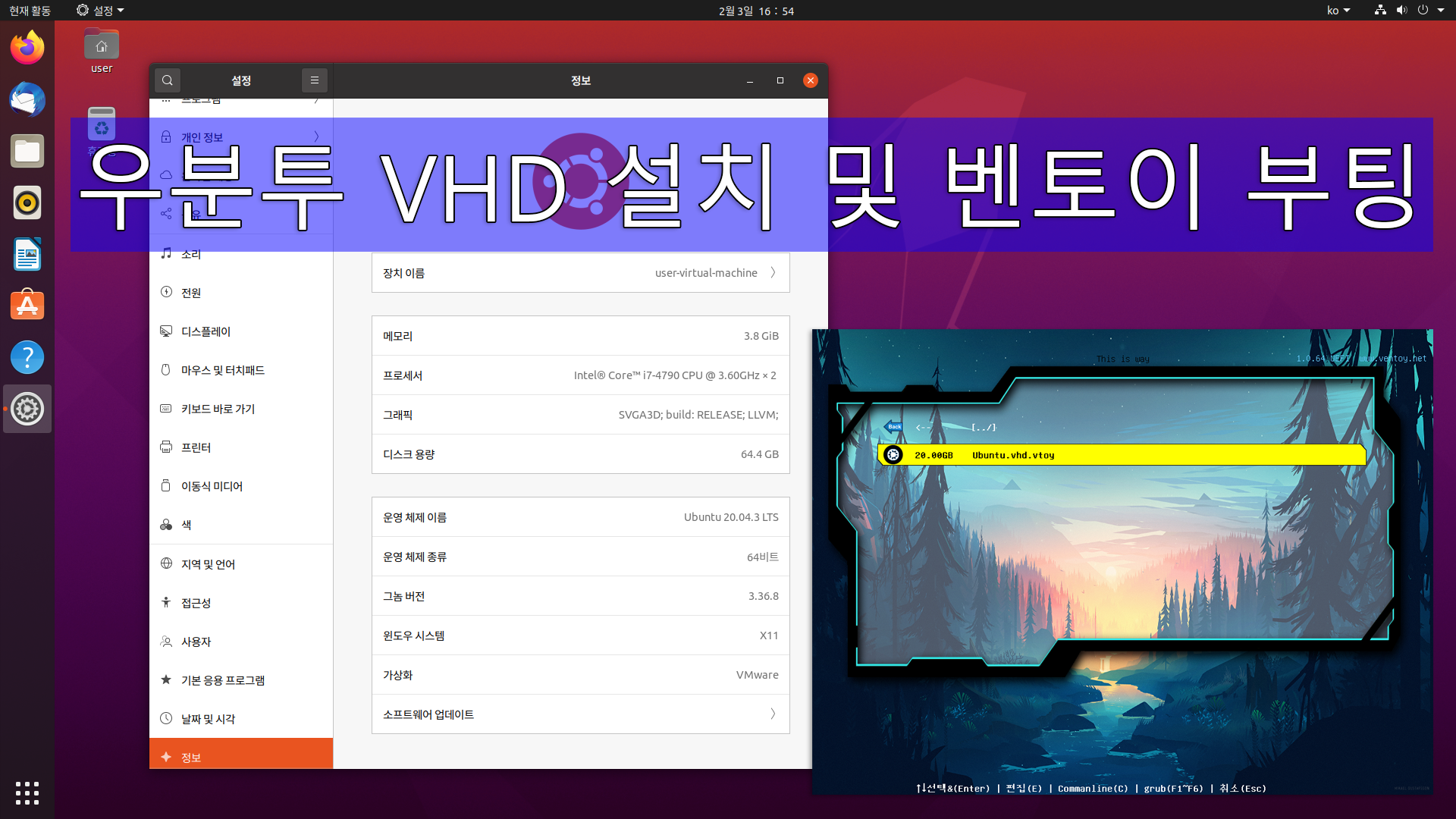1456x819 pixels.
Task: Click the Activities button in top bar
Action: click(30, 11)
